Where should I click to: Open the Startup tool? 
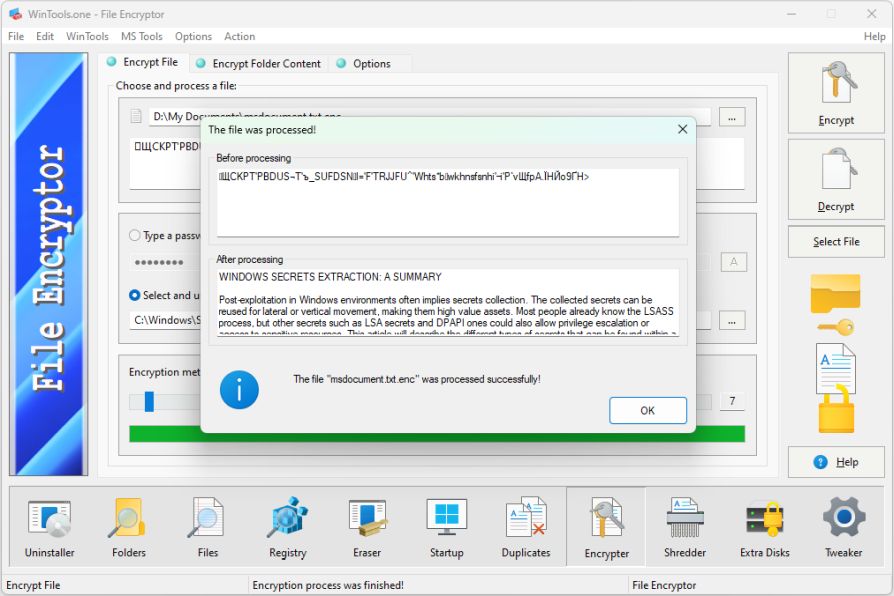tap(446, 527)
